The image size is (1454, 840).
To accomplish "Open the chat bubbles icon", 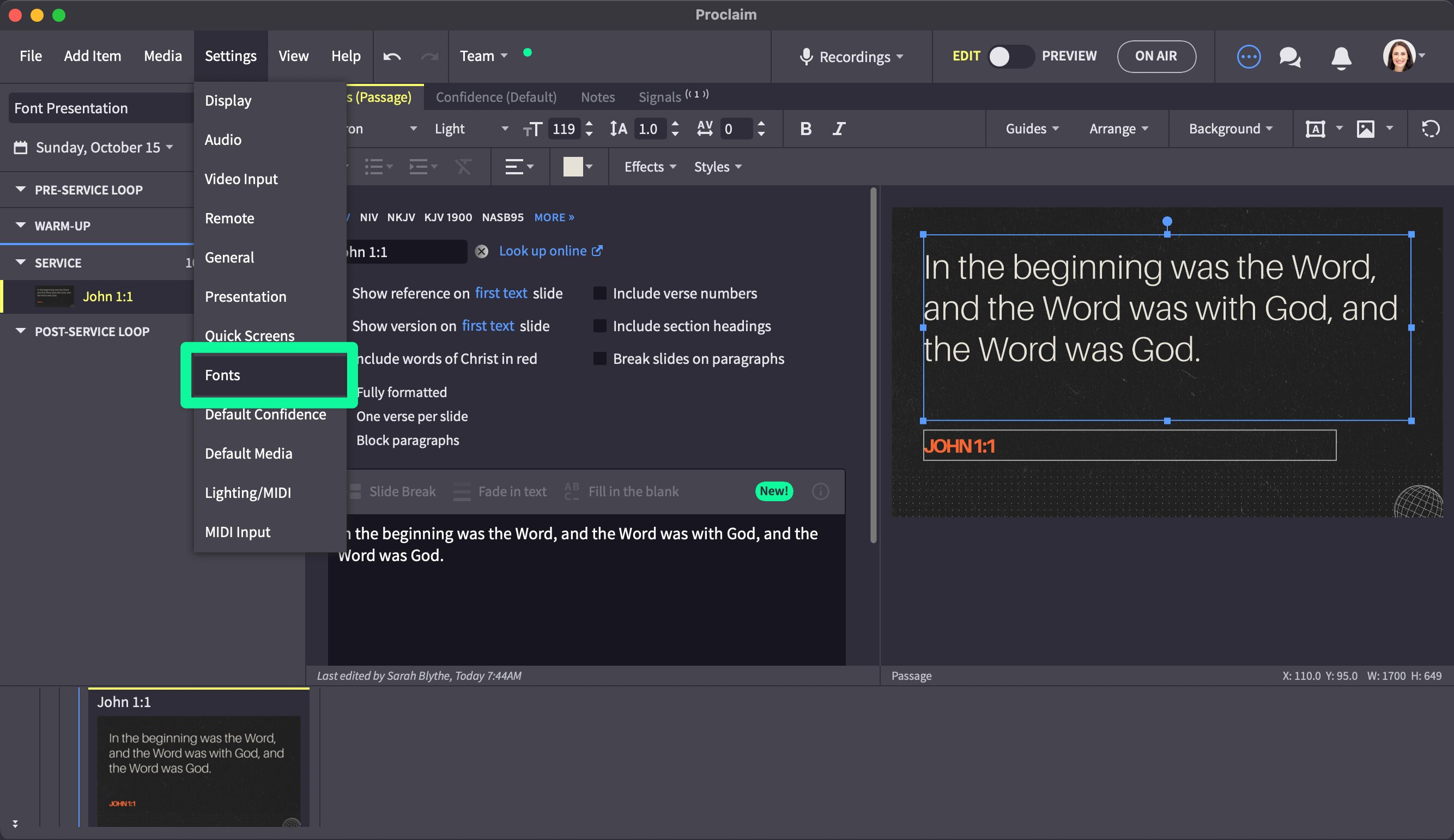I will point(1289,57).
